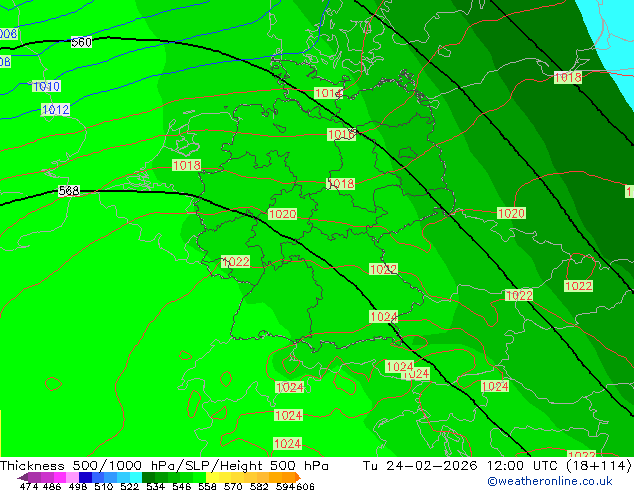The height and width of the screenshot is (490, 634).
Task: Click the legend value 582
Action: coord(259,486)
